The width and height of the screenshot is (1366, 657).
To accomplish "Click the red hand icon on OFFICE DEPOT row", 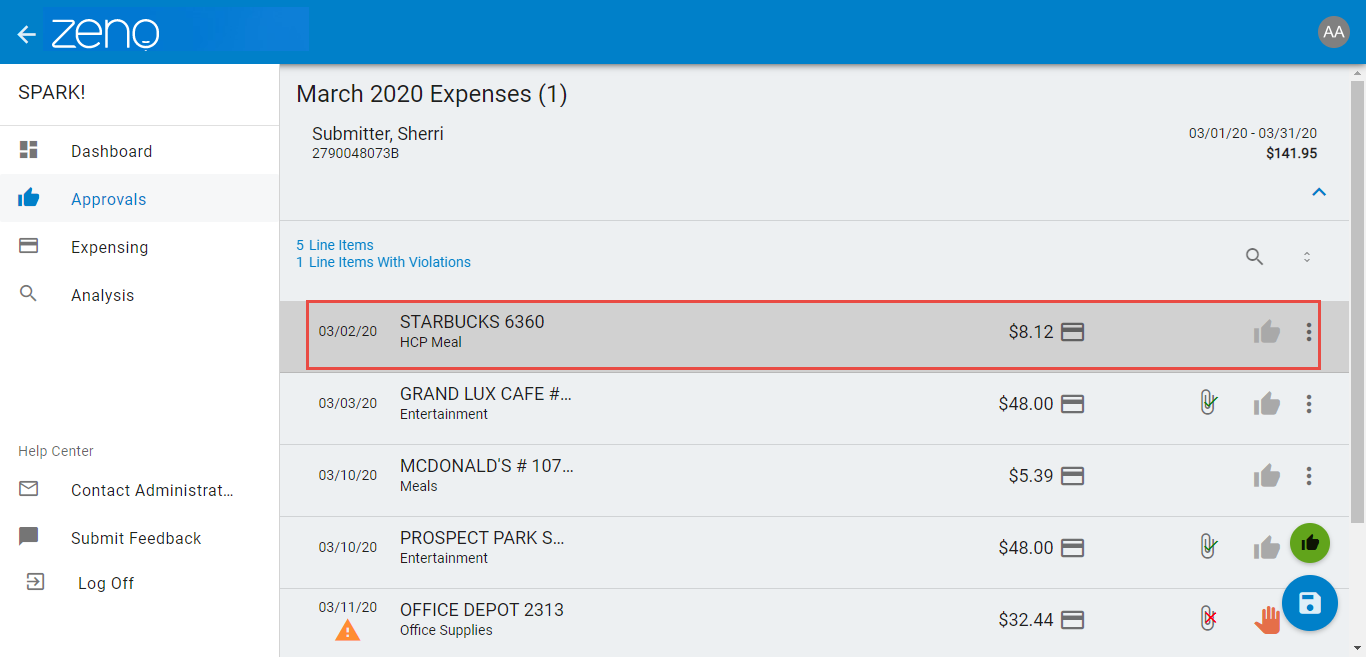I will coord(1266,619).
